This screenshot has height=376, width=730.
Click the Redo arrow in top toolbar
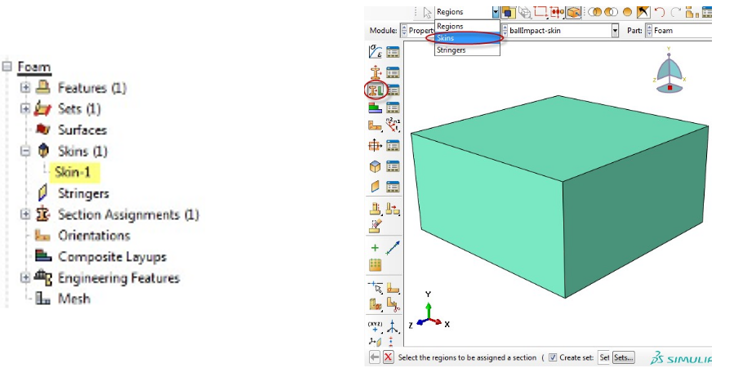tap(676, 12)
